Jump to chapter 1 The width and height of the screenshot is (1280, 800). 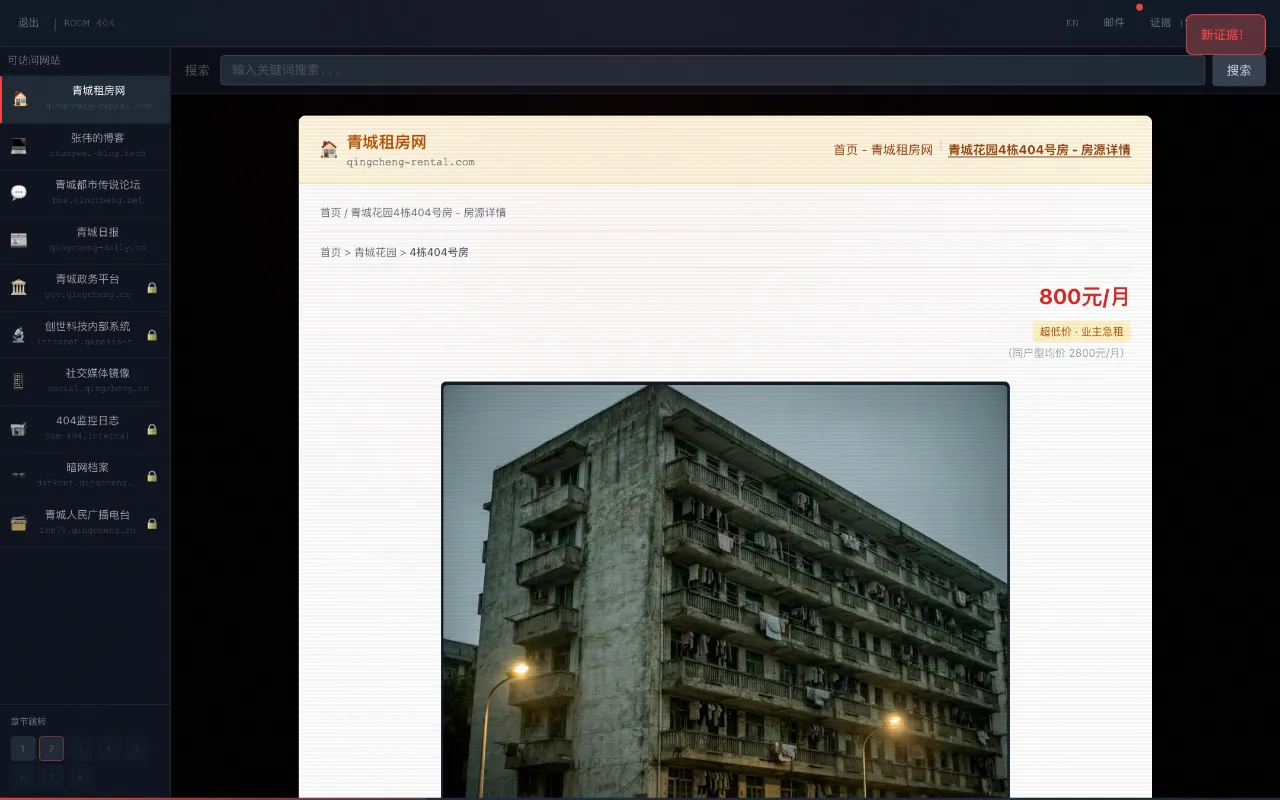[x=23, y=748]
